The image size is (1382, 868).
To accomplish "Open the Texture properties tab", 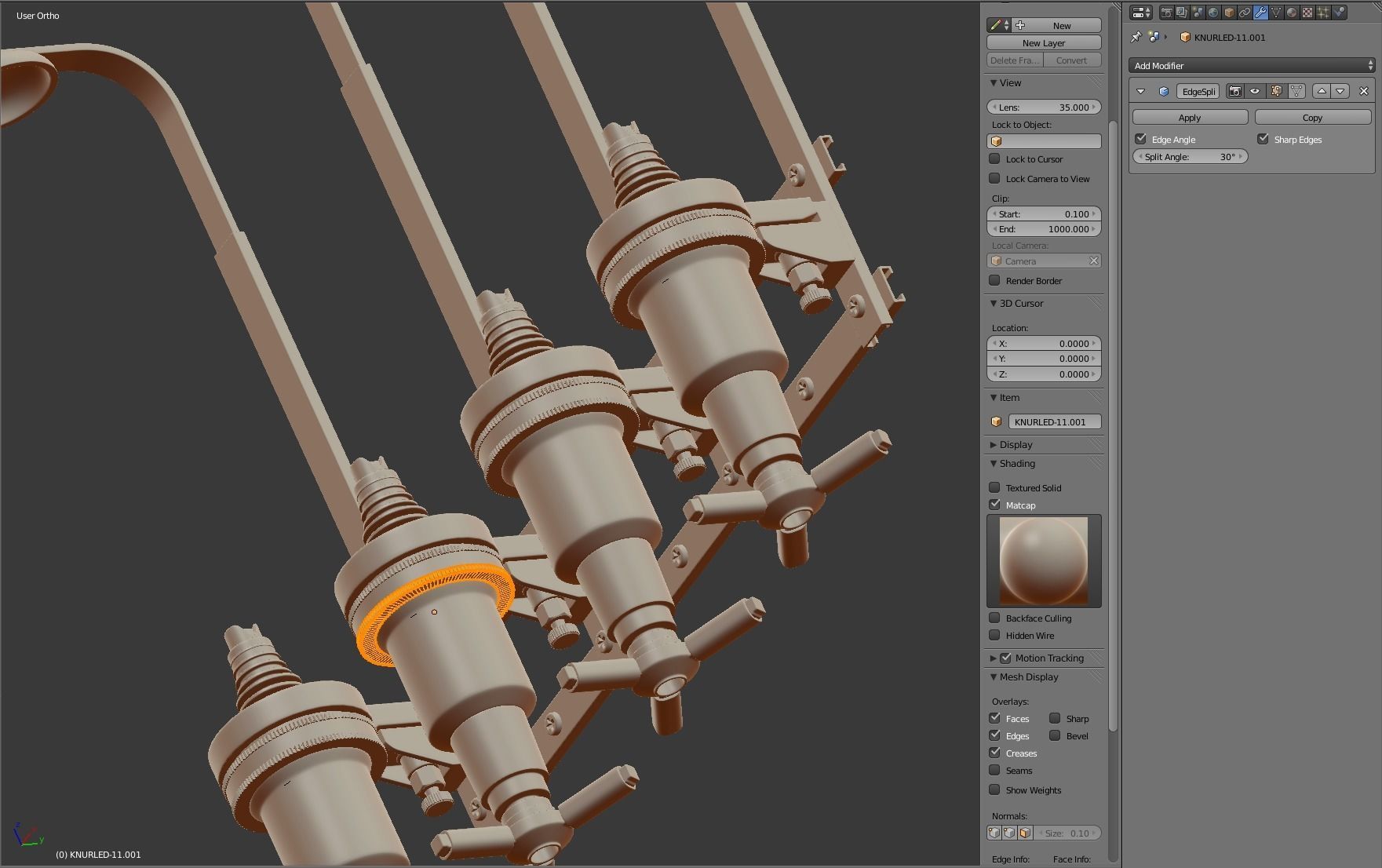I will (1307, 13).
